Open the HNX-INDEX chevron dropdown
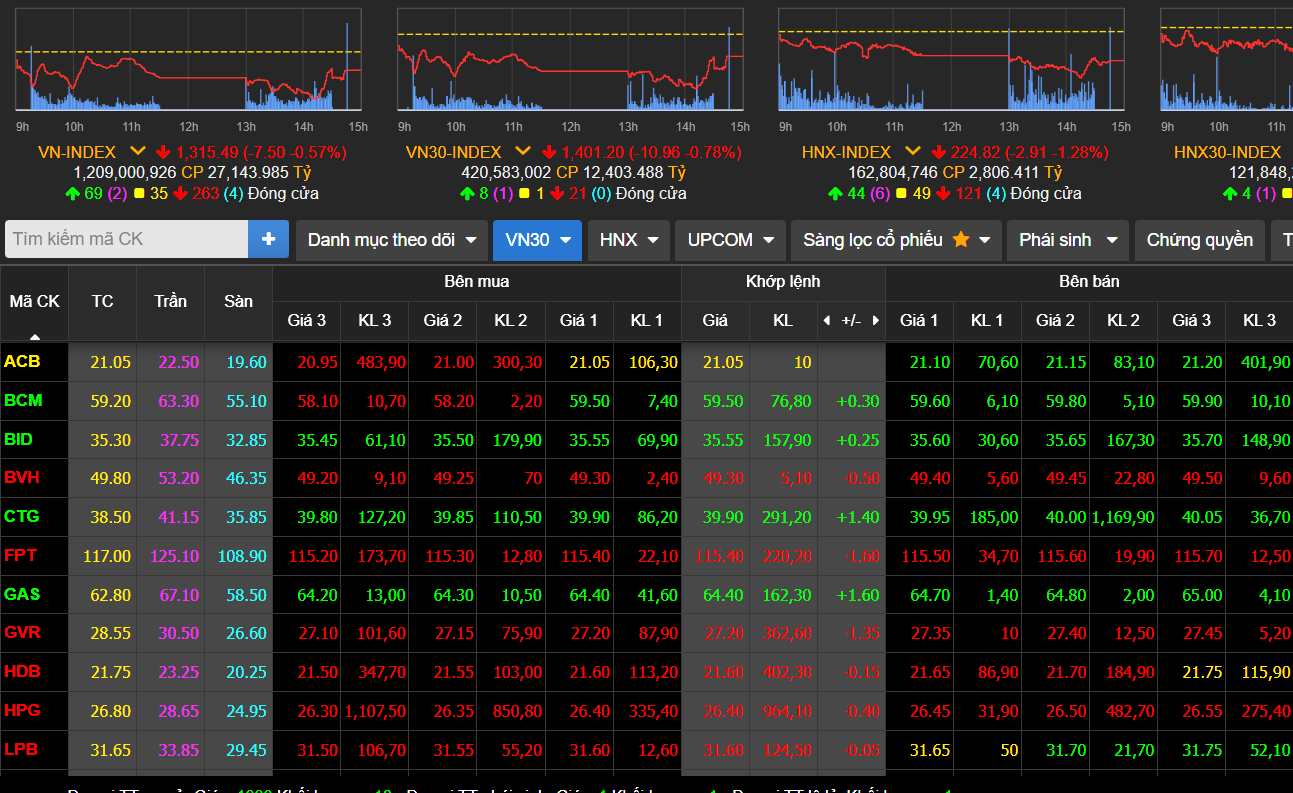Viewport: 1293px width, 793px height. [x=911, y=152]
